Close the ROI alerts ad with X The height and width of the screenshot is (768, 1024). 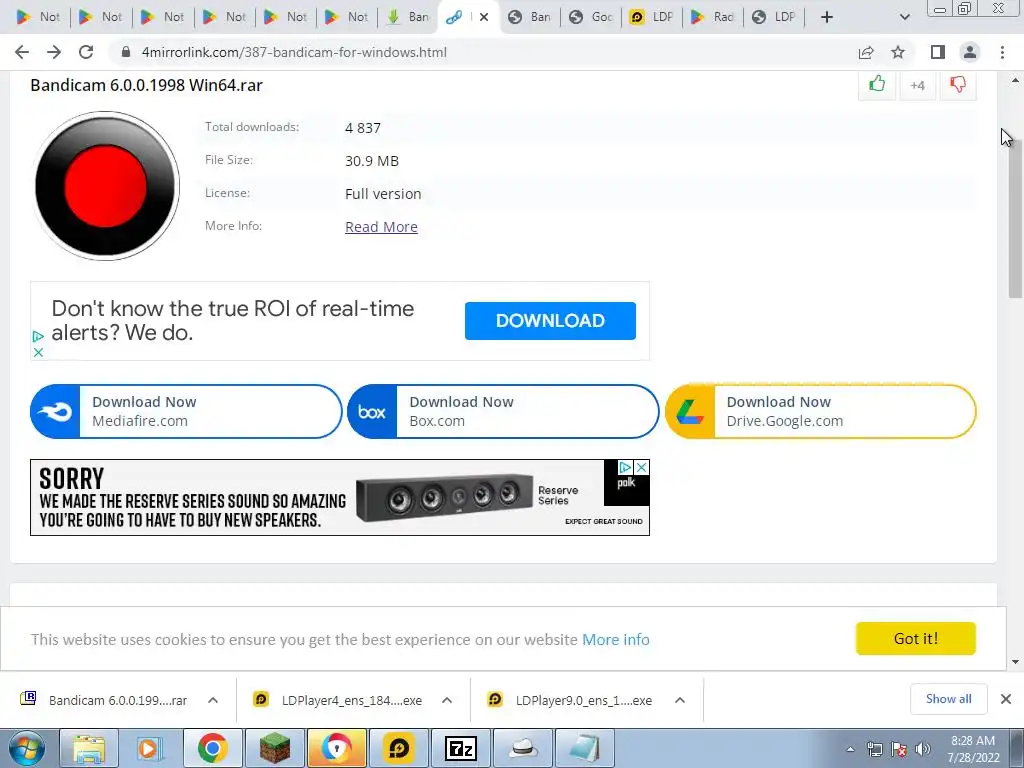click(38, 352)
